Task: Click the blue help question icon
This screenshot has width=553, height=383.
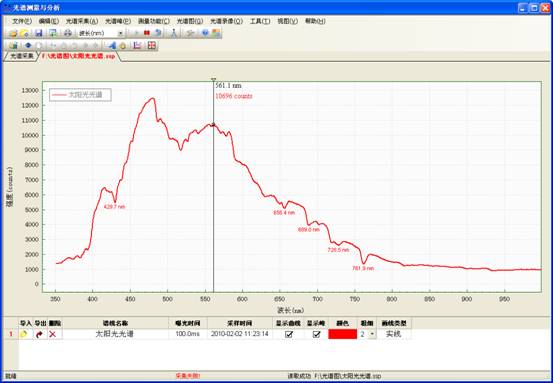Action: point(205,33)
